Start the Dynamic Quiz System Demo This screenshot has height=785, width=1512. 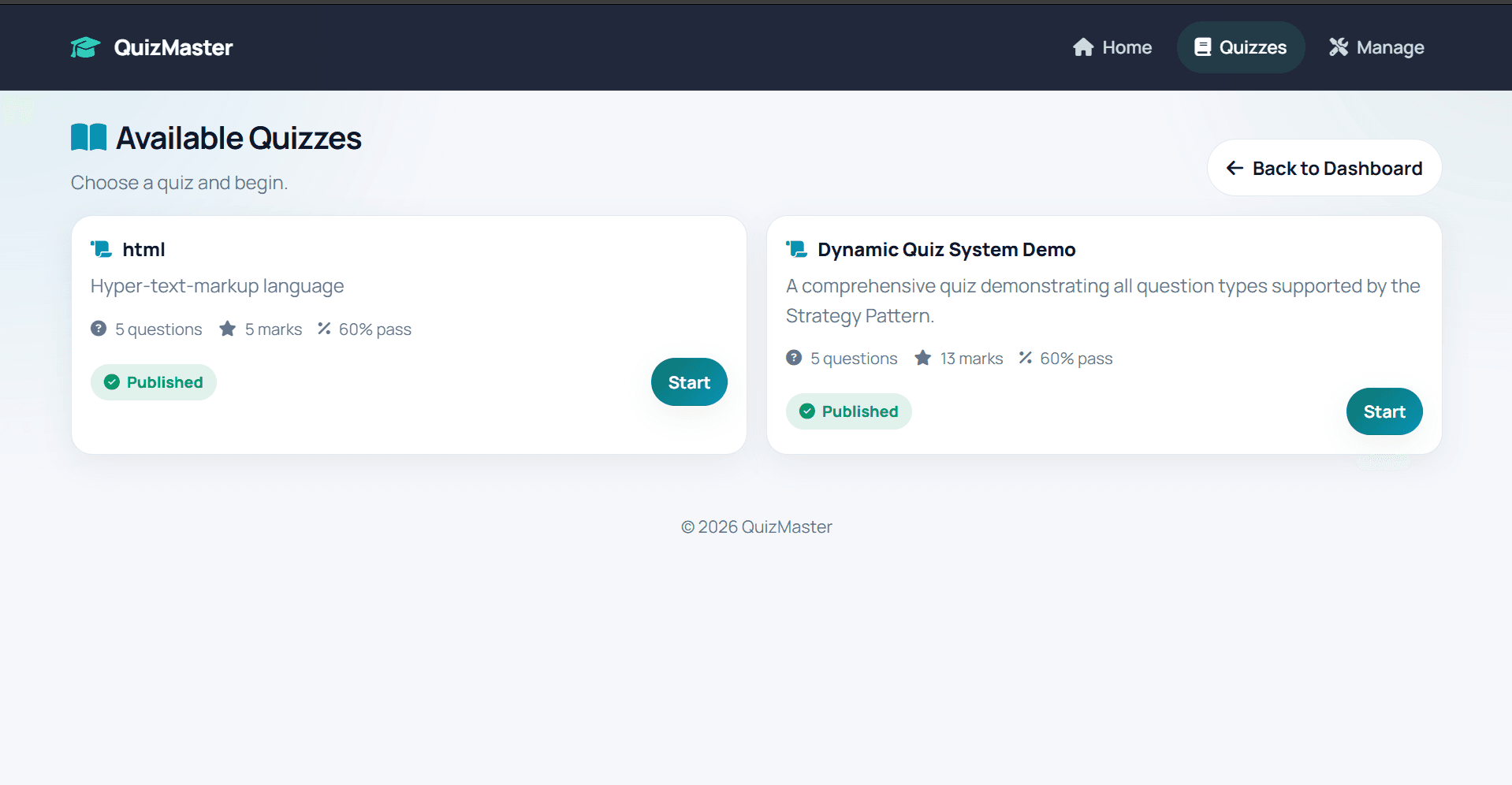pyautogui.click(x=1384, y=411)
